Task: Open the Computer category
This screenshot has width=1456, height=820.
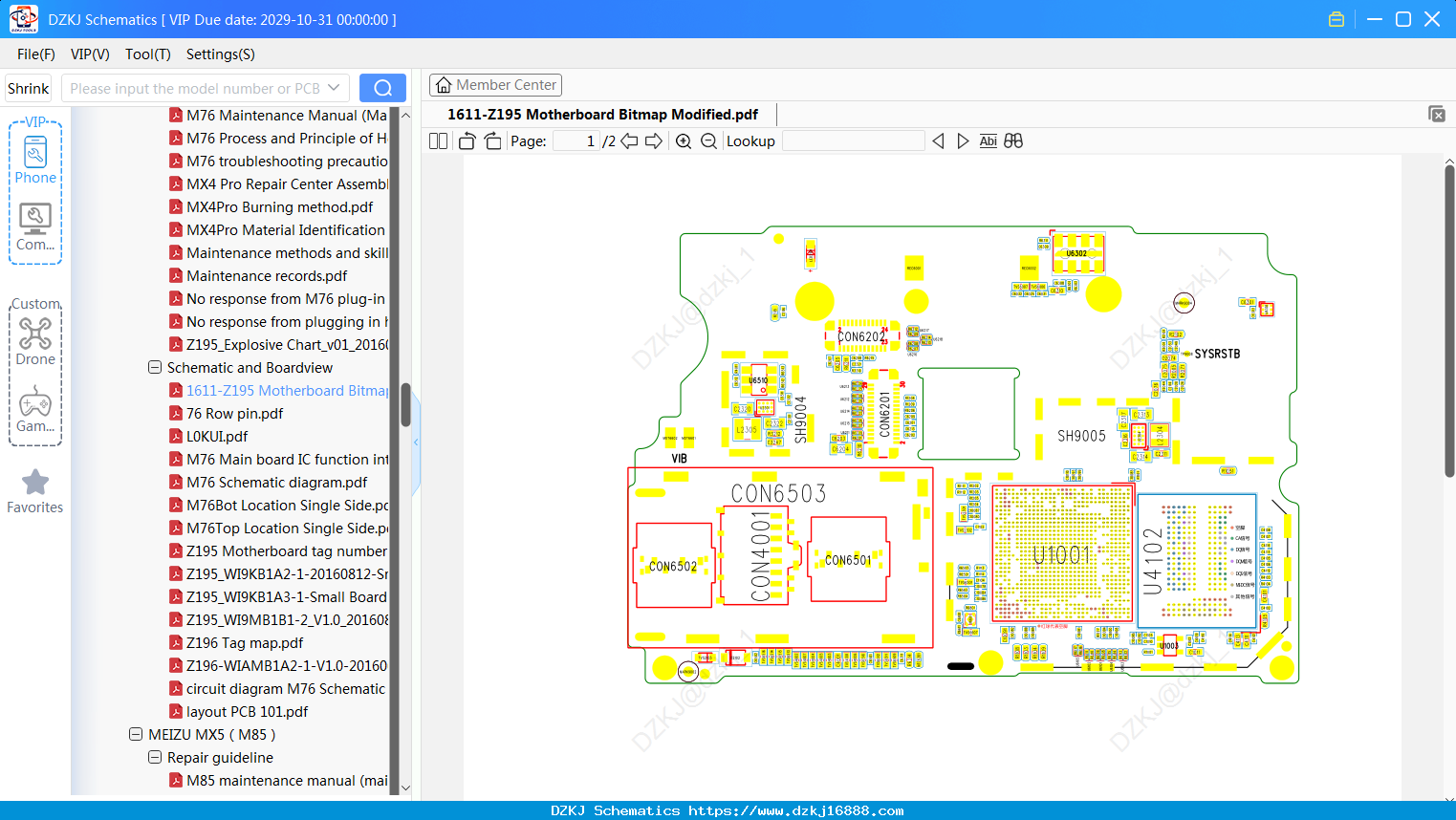Action: (x=35, y=227)
